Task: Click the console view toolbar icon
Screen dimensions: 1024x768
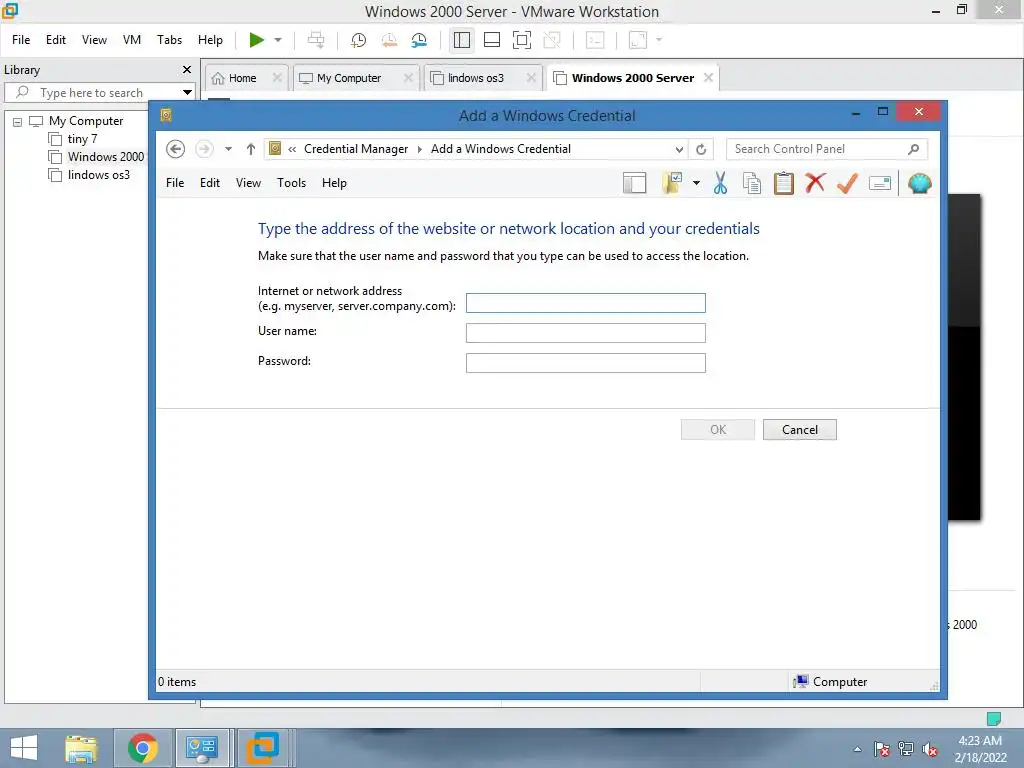Action: click(595, 40)
